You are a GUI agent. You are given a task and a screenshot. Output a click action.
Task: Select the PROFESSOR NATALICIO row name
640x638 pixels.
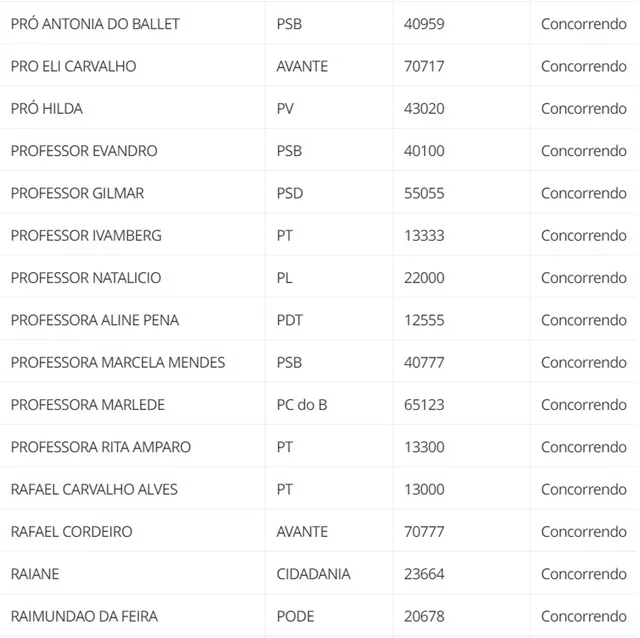tap(86, 278)
